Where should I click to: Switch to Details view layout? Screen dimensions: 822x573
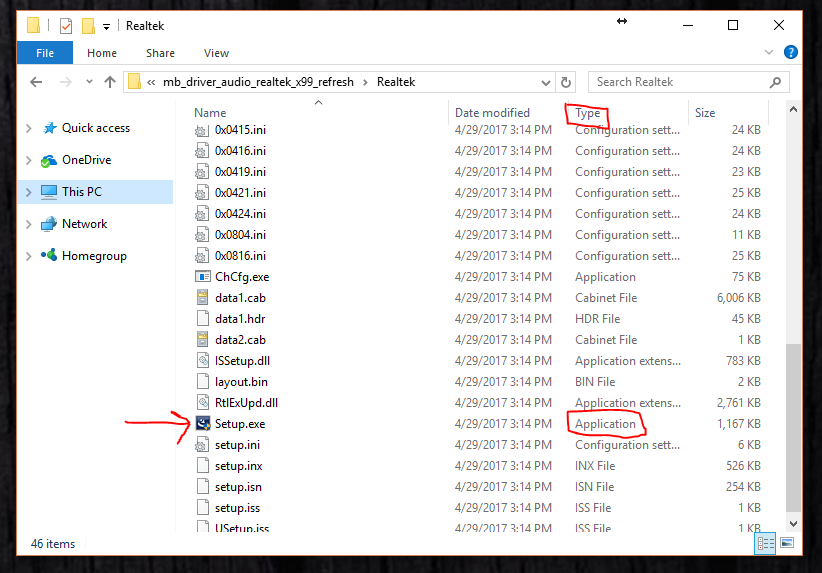(x=765, y=543)
